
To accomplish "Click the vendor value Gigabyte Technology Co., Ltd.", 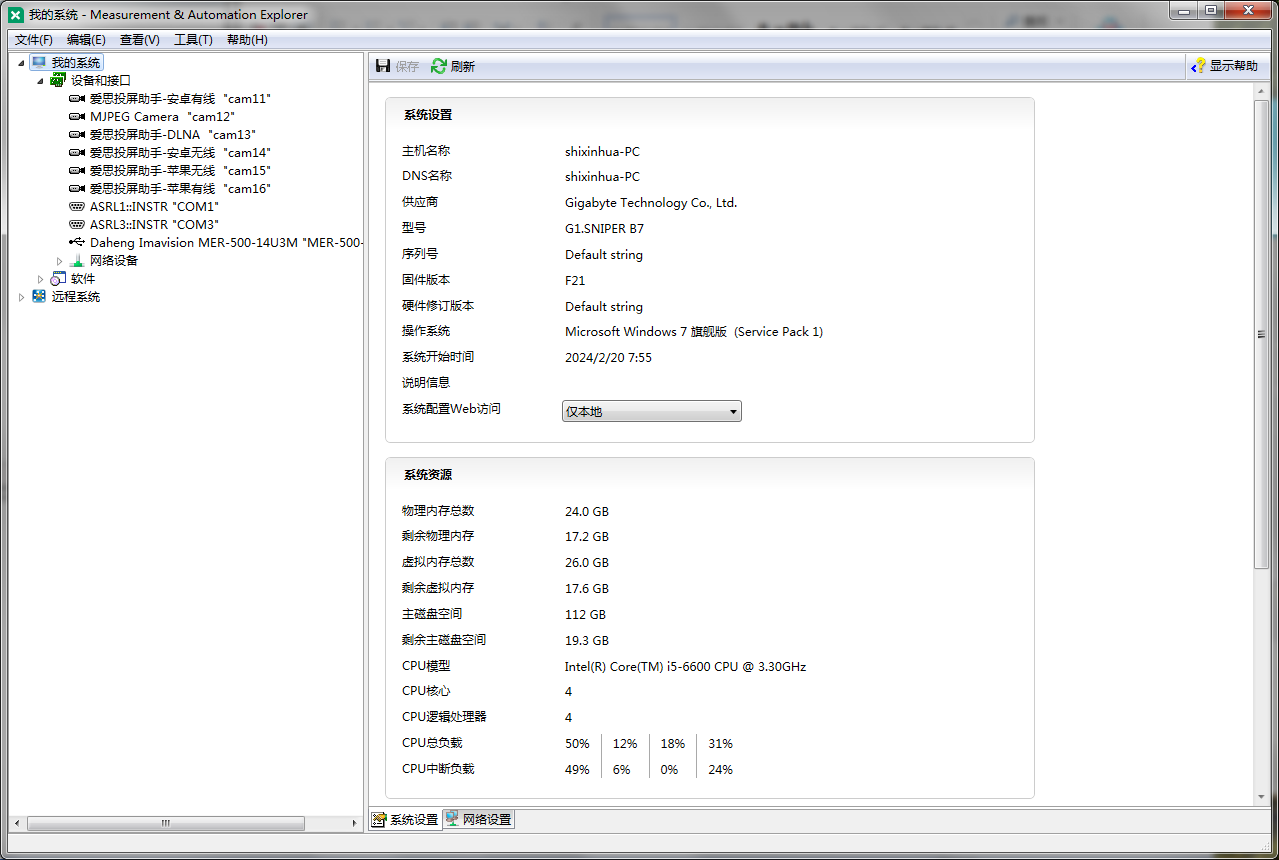I will [x=651, y=203].
